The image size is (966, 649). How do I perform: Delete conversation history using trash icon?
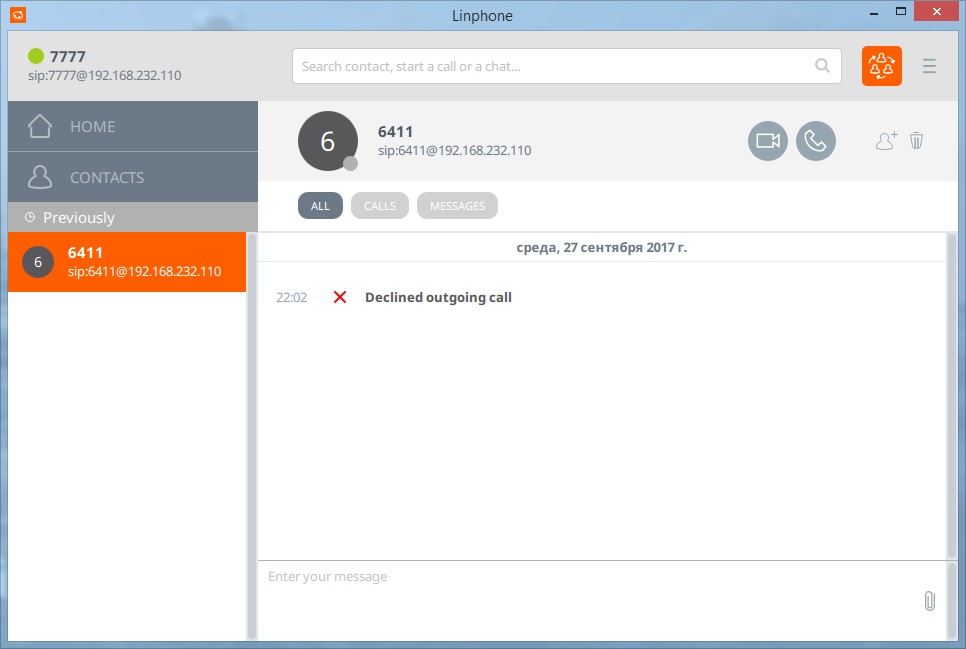[916, 141]
